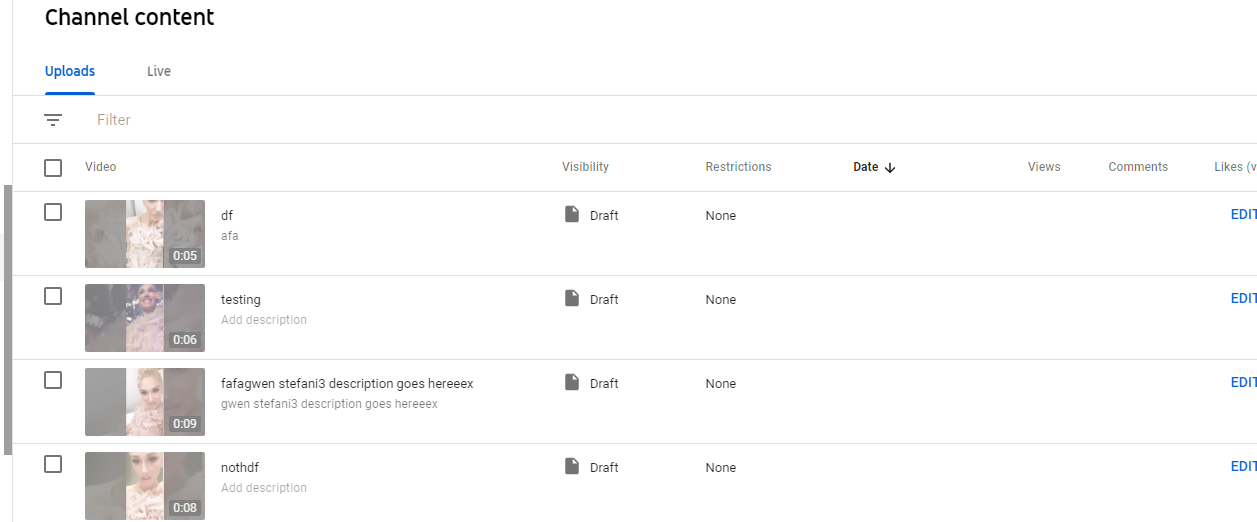Click draft icon in 'nothdf' row

[572, 466]
